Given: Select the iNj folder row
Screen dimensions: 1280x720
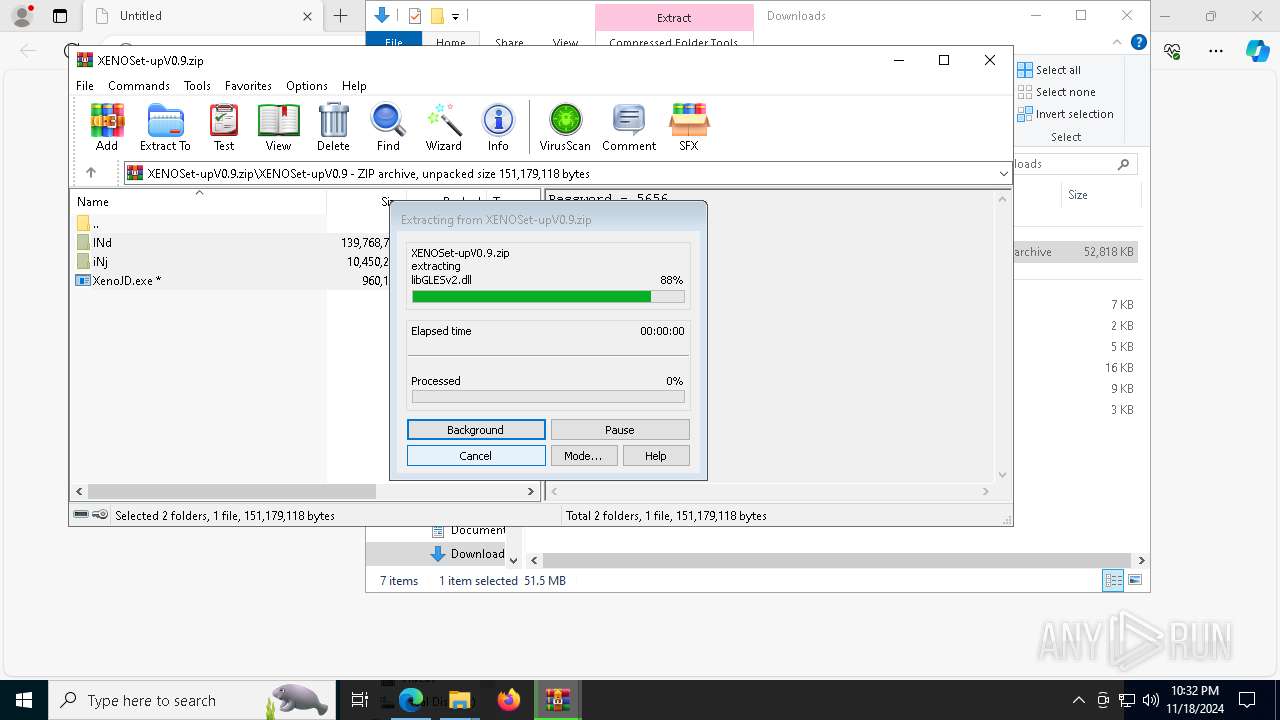Looking at the screenshot, I should tap(232, 261).
